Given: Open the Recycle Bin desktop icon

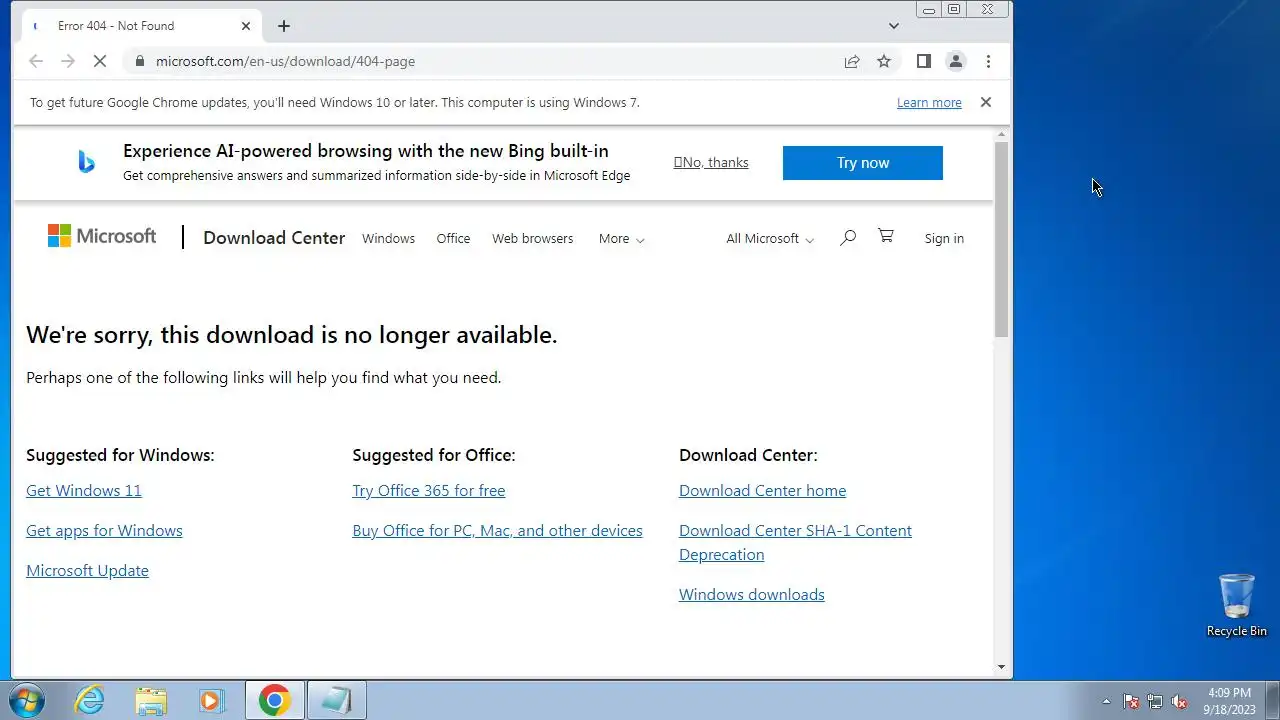Looking at the screenshot, I should 1237,604.
